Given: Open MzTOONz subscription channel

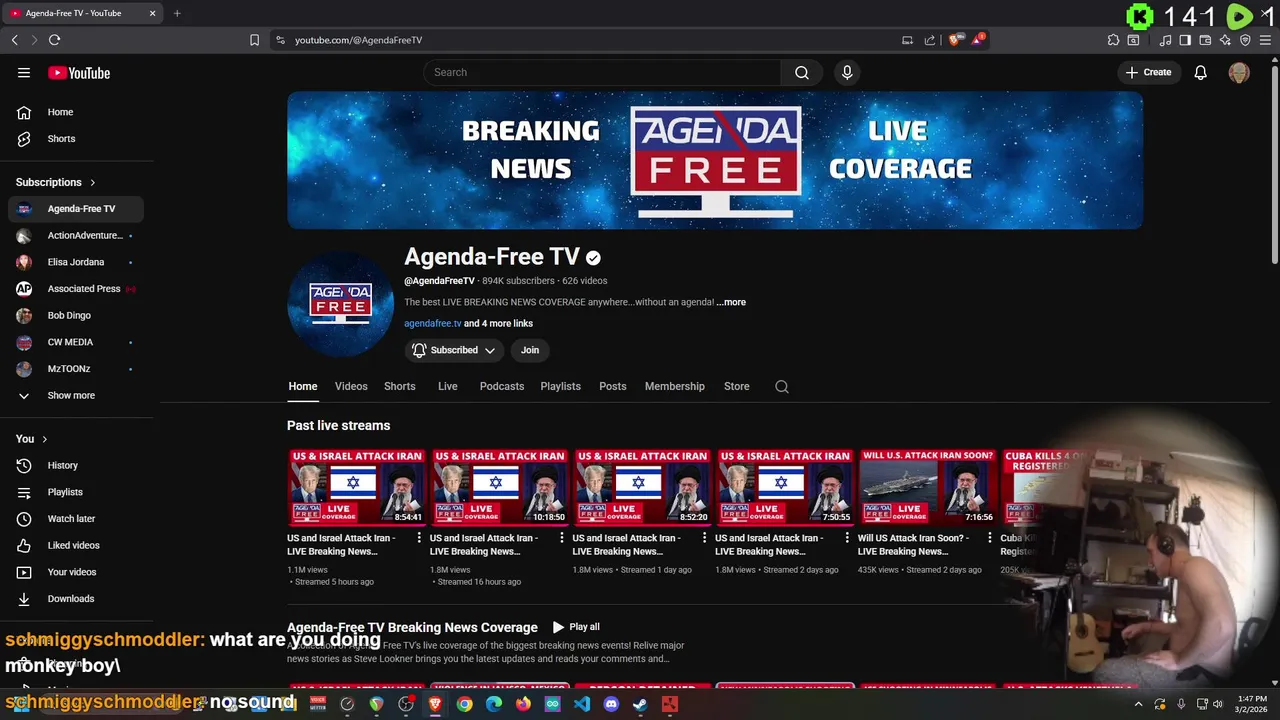Looking at the screenshot, I should point(77,369).
